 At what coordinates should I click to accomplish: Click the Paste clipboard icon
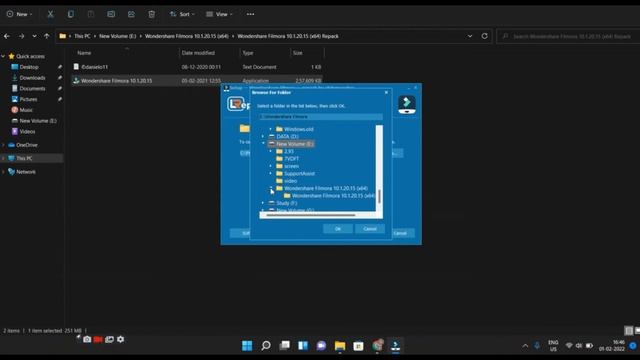pyautogui.click(x=91, y=14)
